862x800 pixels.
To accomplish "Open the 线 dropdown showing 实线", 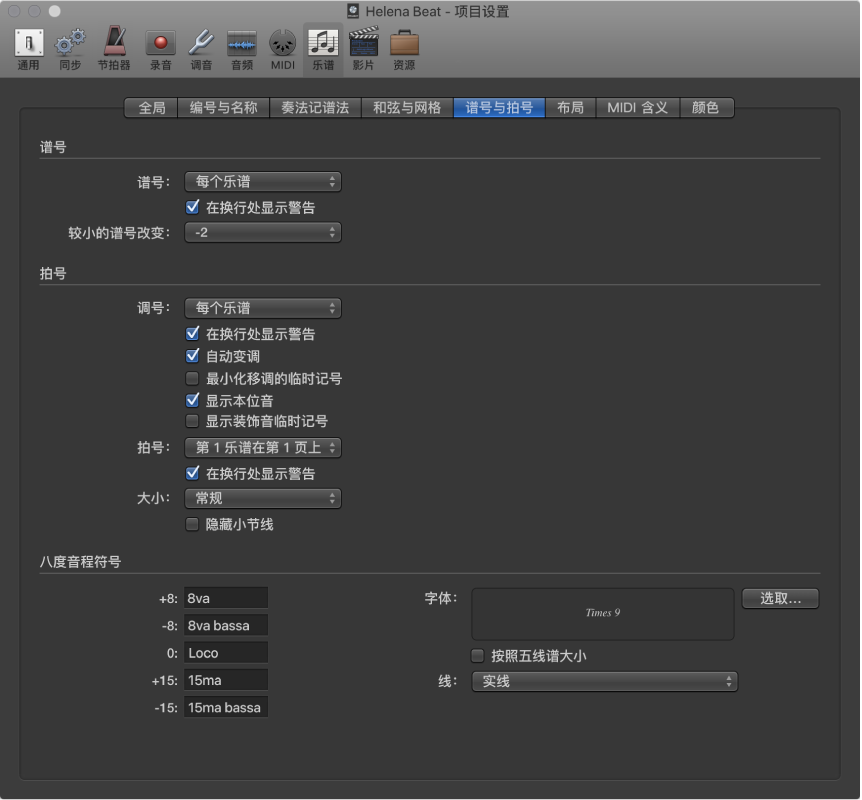I will coord(604,681).
